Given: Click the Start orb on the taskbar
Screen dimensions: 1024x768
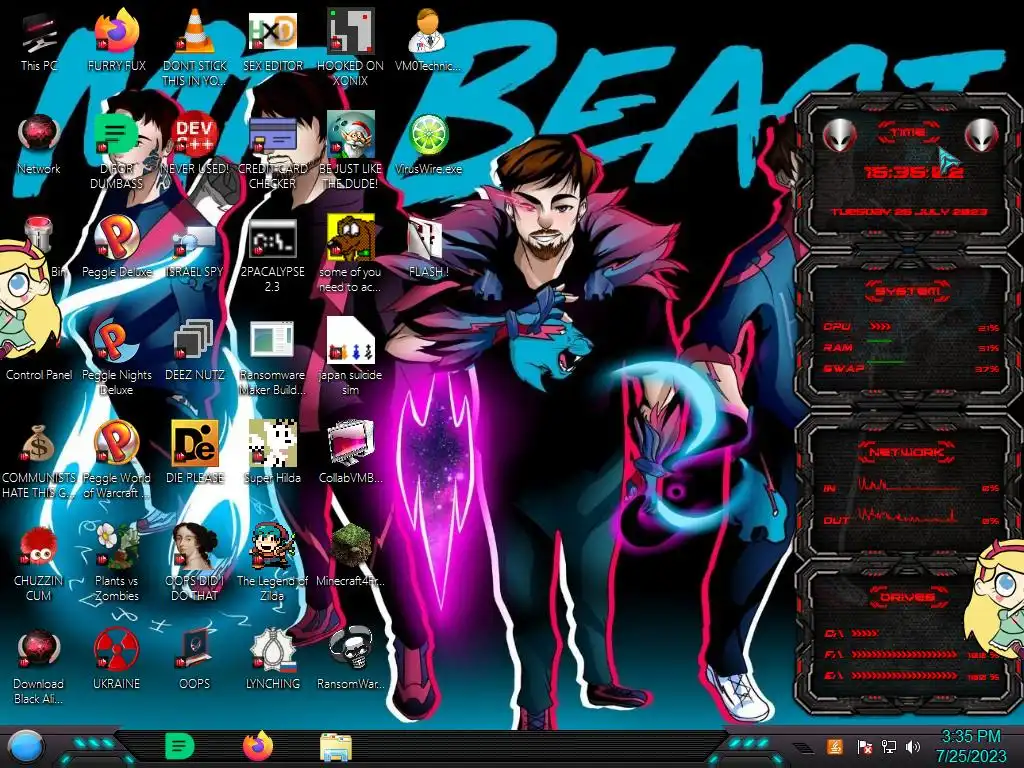Looking at the screenshot, I should [x=24, y=747].
